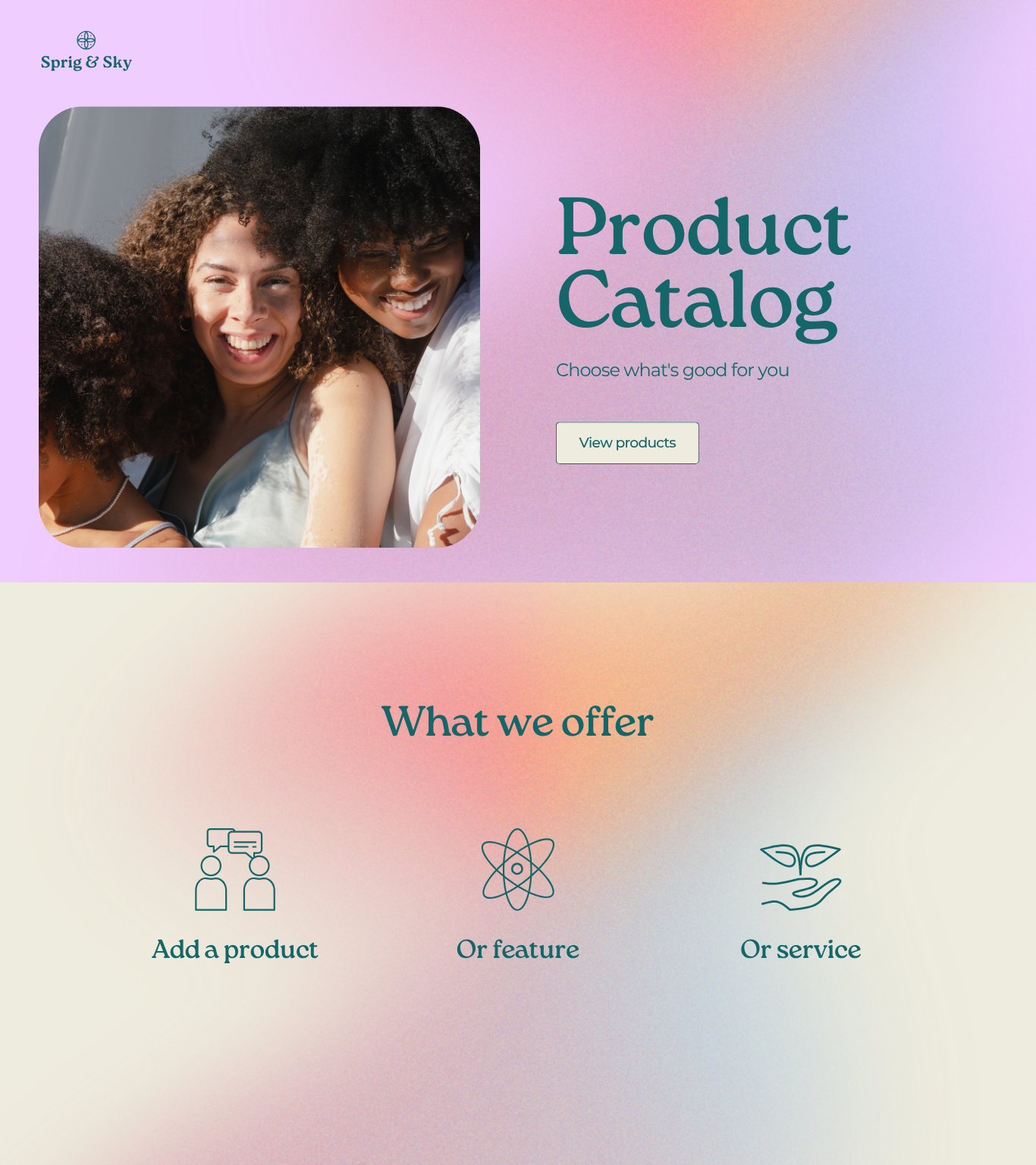Click the Add a product label
This screenshot has height=1165, width=1036.
point(235,950)
